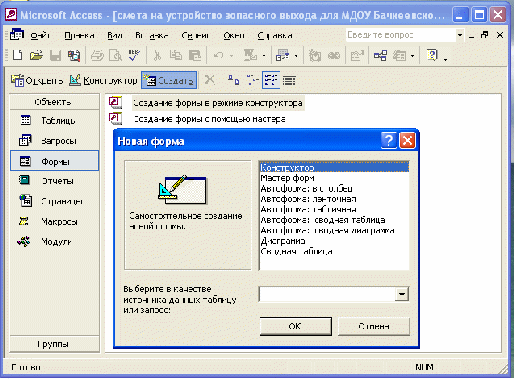Image resolution: width=515 pixels, height=379 pixels.
Task: Click Отмена in Новая форма dialog
Action: (374, 326)
